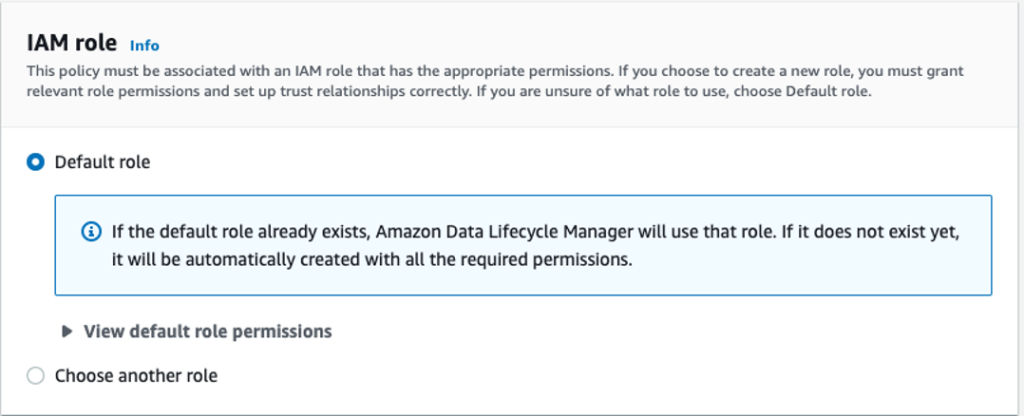The width and height of the screenshot is (1024, 416).
Task: Select the Default role radio button
Action: pos(36,161)
